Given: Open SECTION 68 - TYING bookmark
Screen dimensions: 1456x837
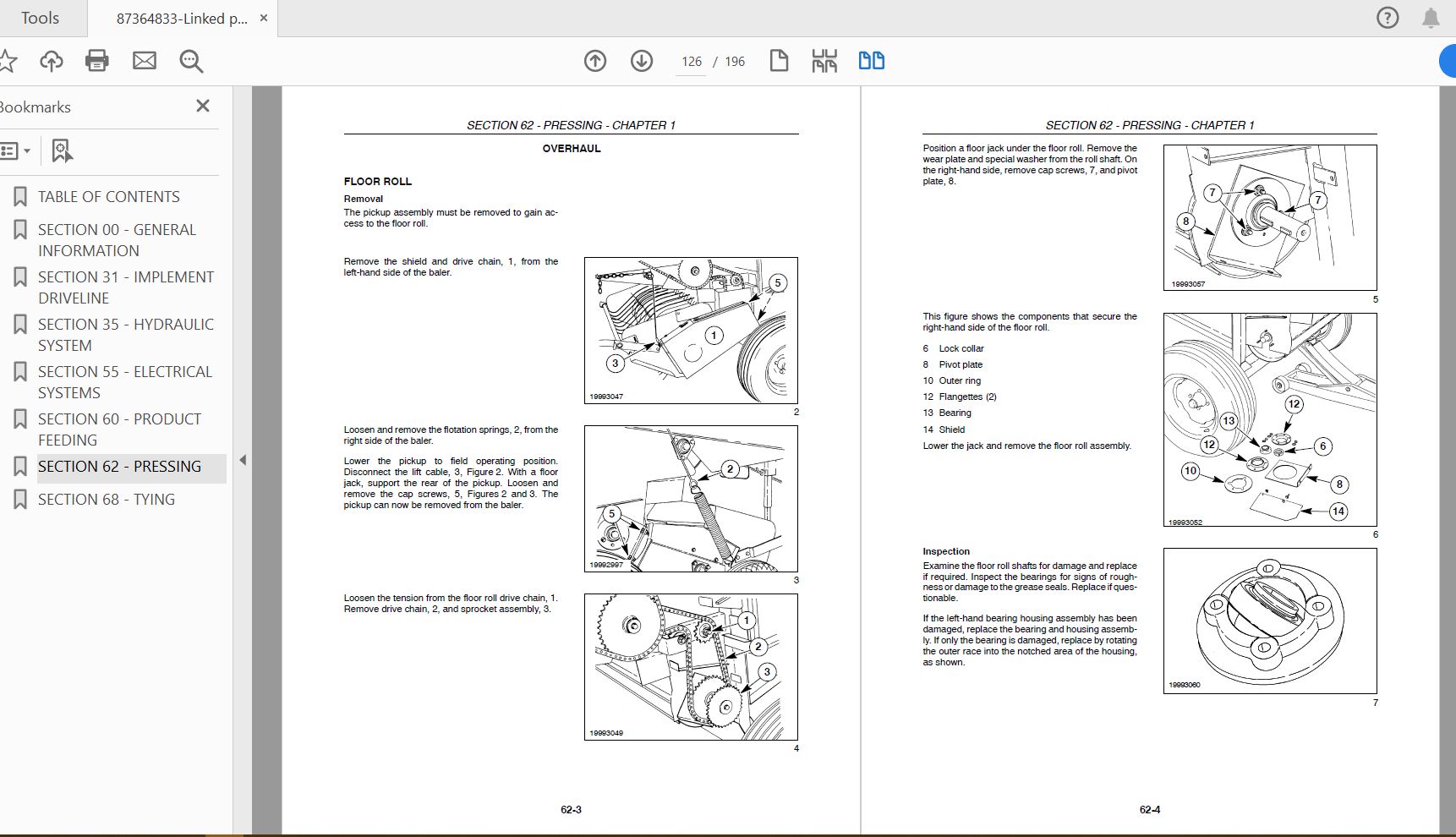Looking at the screenshot, I should click(105, 499).
